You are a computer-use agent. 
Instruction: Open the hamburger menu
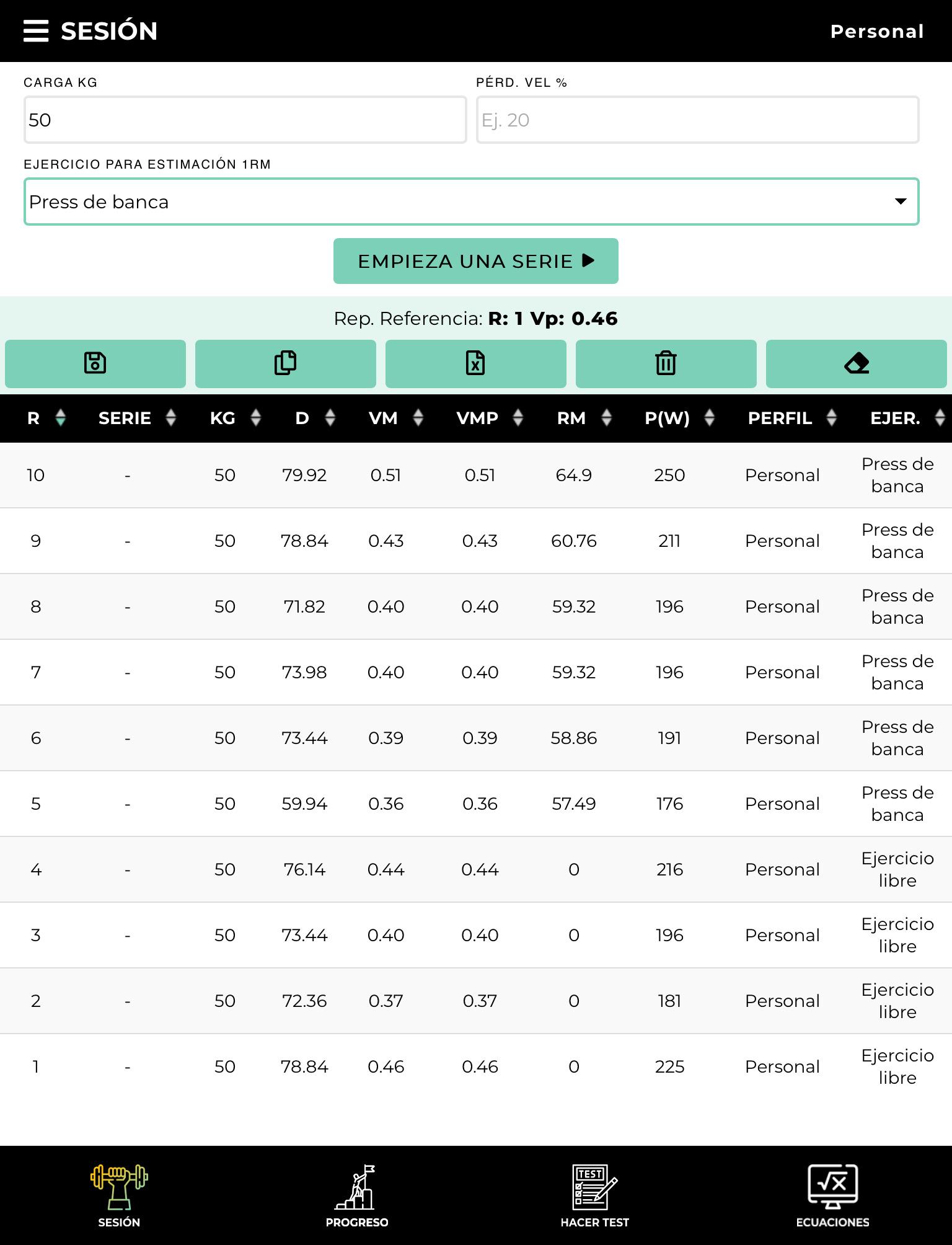36,31
